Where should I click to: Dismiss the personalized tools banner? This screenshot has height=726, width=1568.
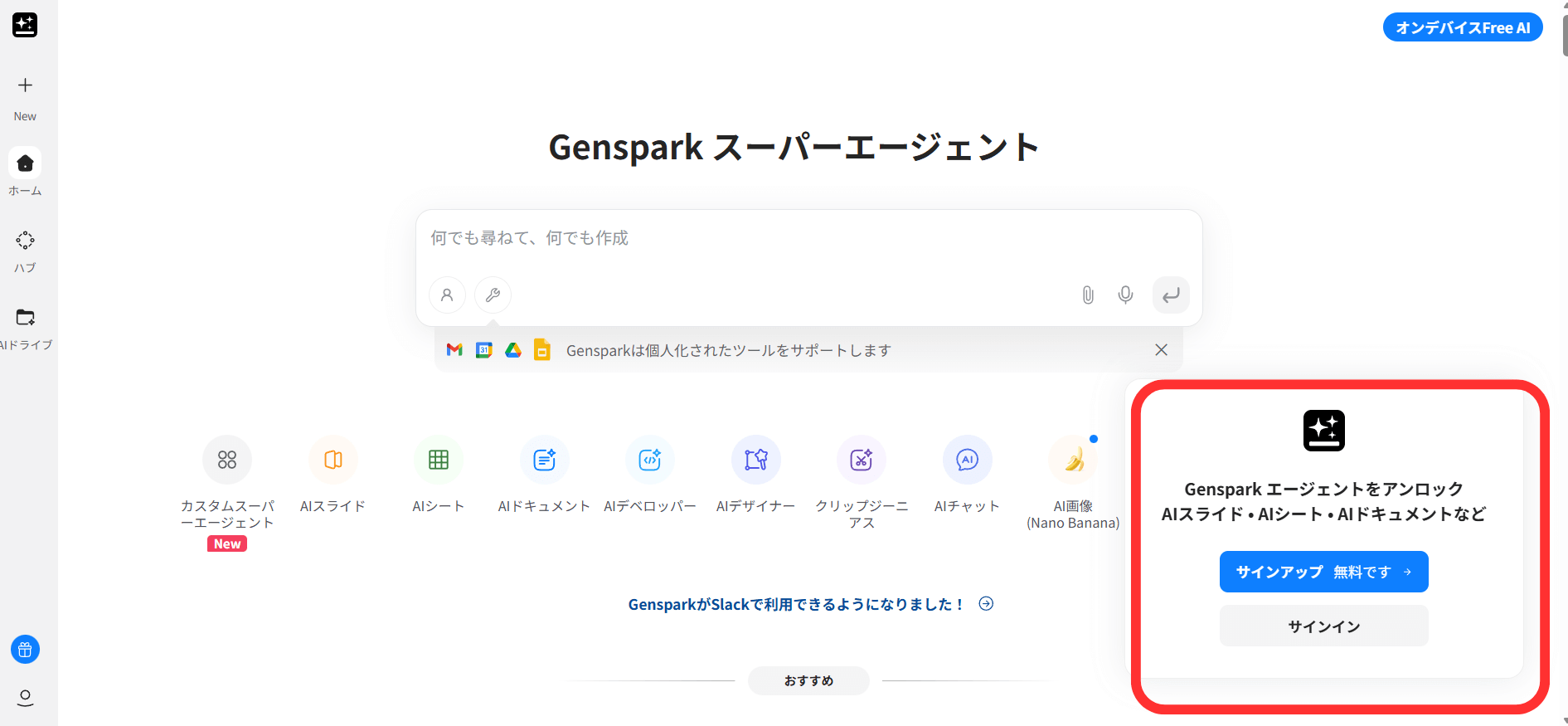coord(1161,350)
